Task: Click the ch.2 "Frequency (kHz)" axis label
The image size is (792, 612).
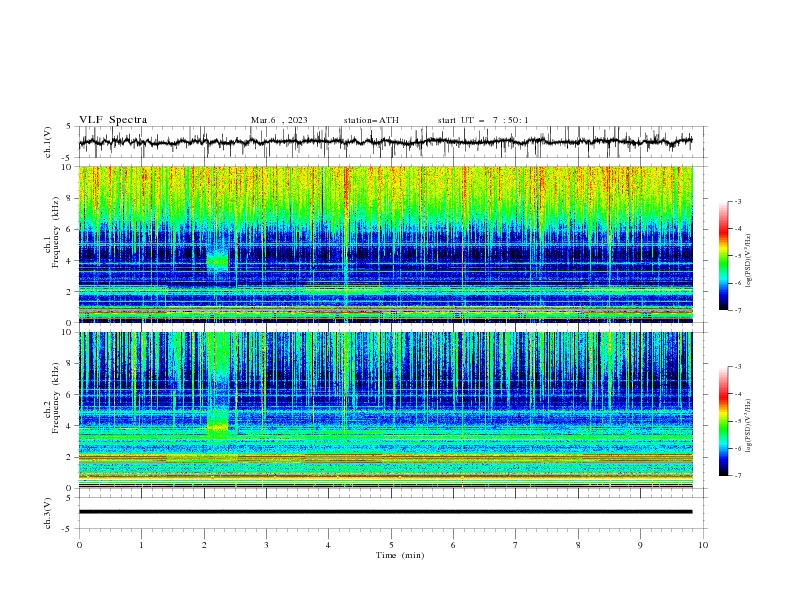Action: (x=56, y=398)
